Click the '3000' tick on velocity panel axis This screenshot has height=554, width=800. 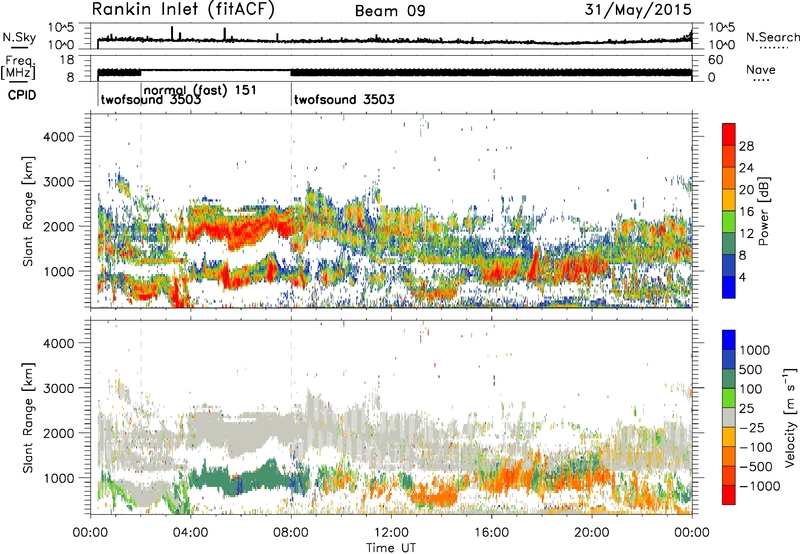(x=59, y=388)
